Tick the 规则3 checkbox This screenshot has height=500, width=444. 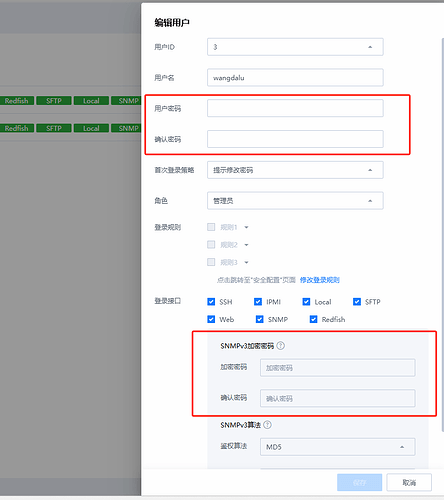211,262
